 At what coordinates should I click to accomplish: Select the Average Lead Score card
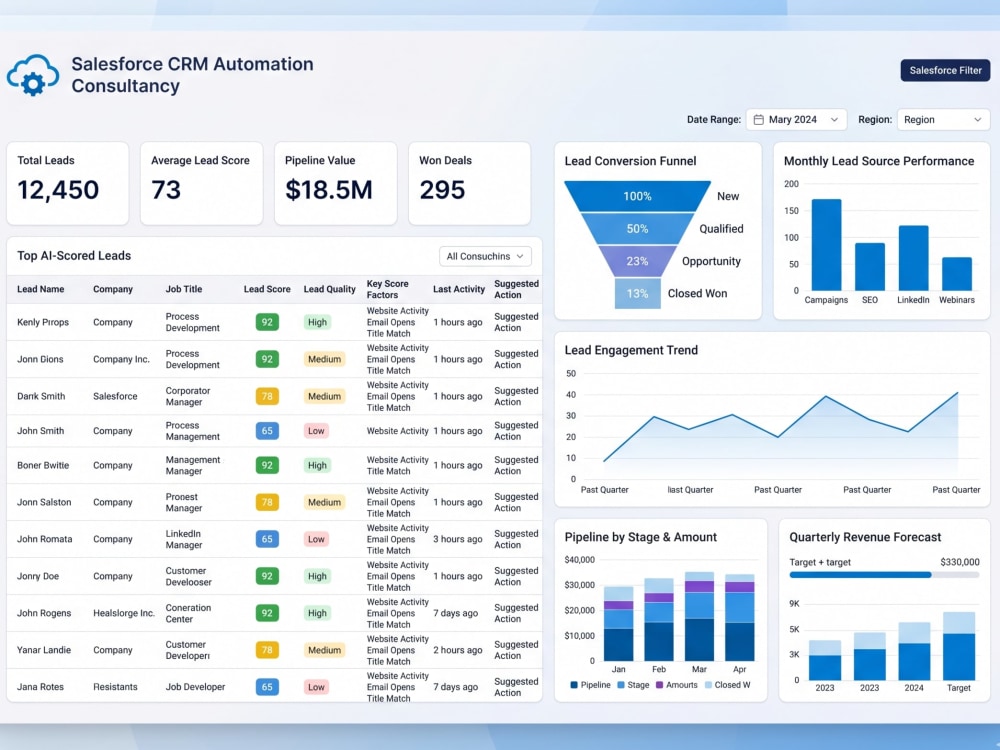[202, 183]
